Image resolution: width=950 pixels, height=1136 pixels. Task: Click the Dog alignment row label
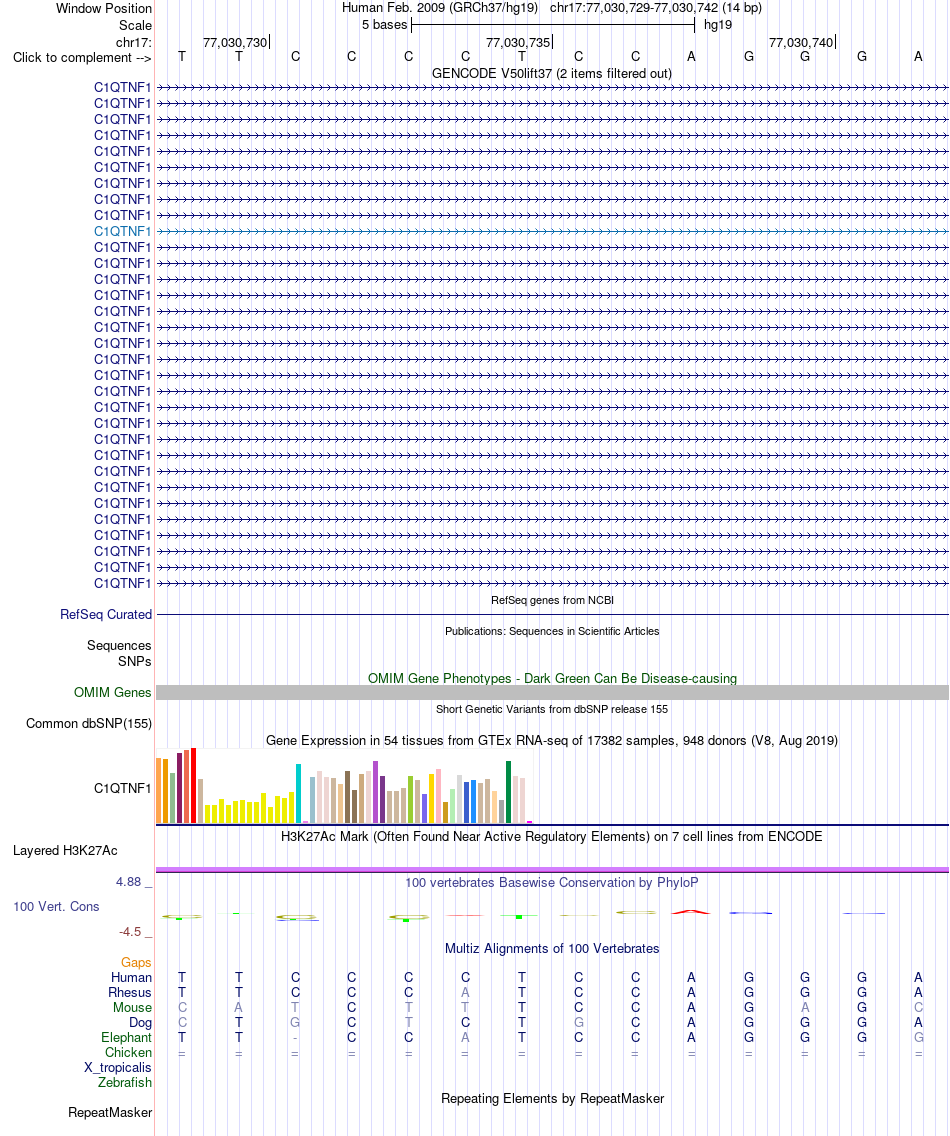point(140,1023)
